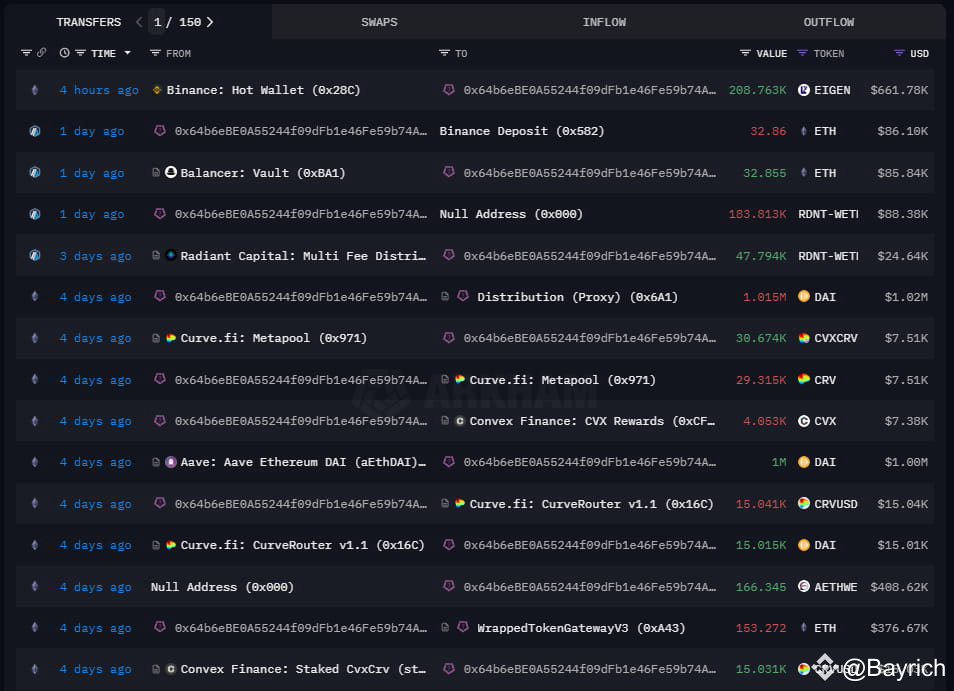Open Aave Ethereum DAI (aEthDAI) sender

303,462
